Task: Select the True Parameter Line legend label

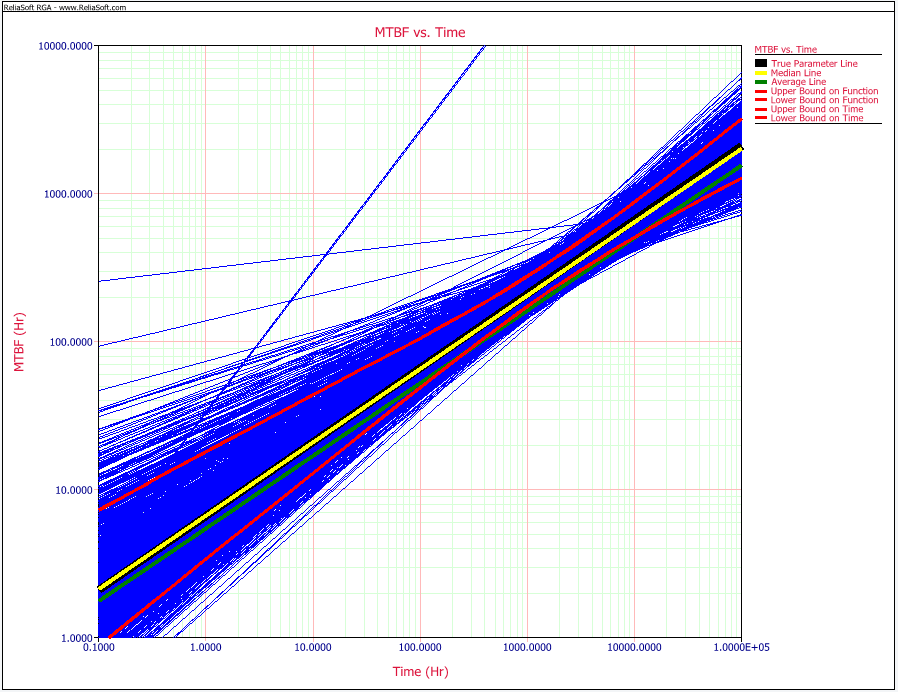Action: (x=814, y=64)
